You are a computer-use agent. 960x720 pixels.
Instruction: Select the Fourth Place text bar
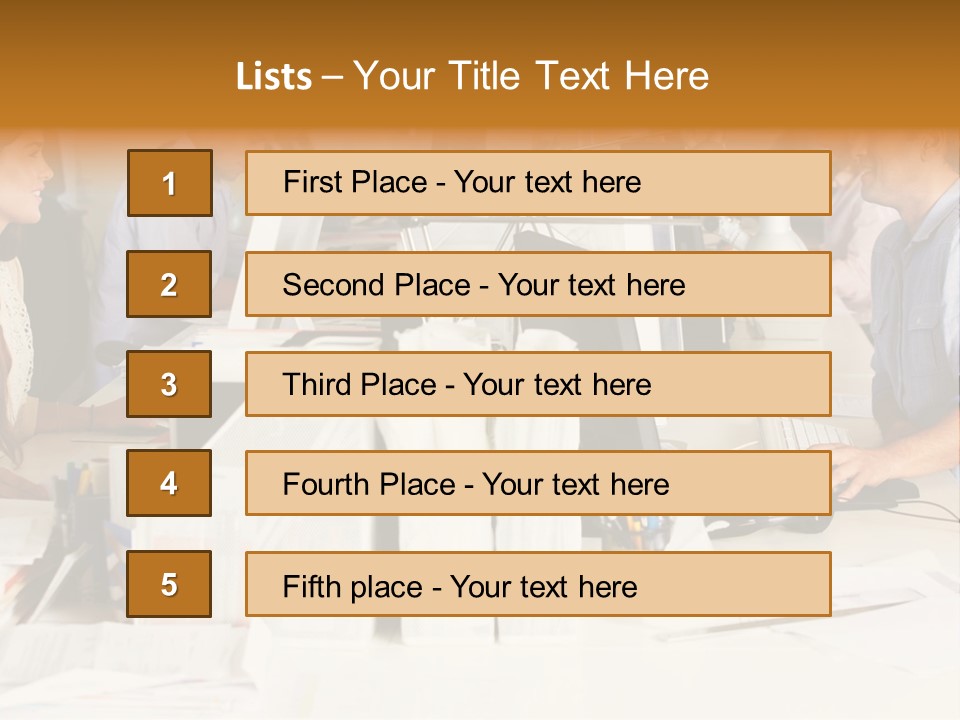pos(538,484)
